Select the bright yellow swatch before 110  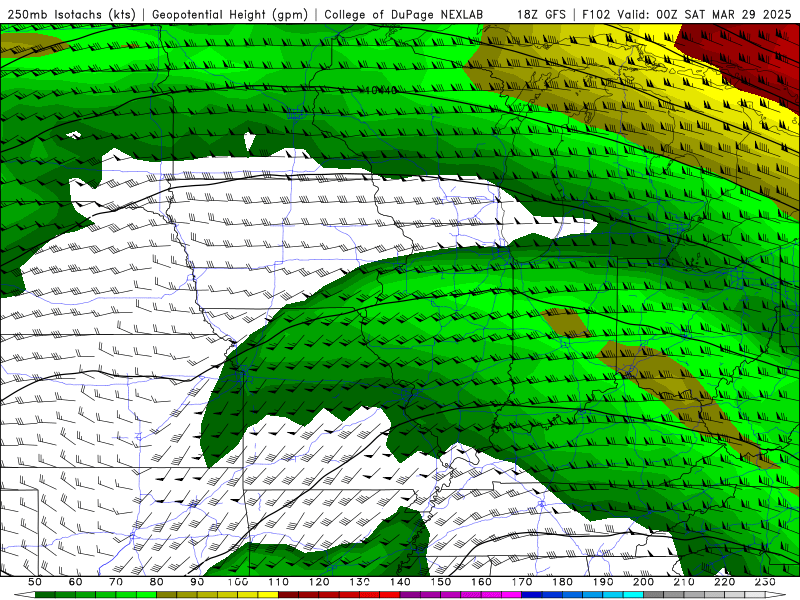tap(268, 594)
